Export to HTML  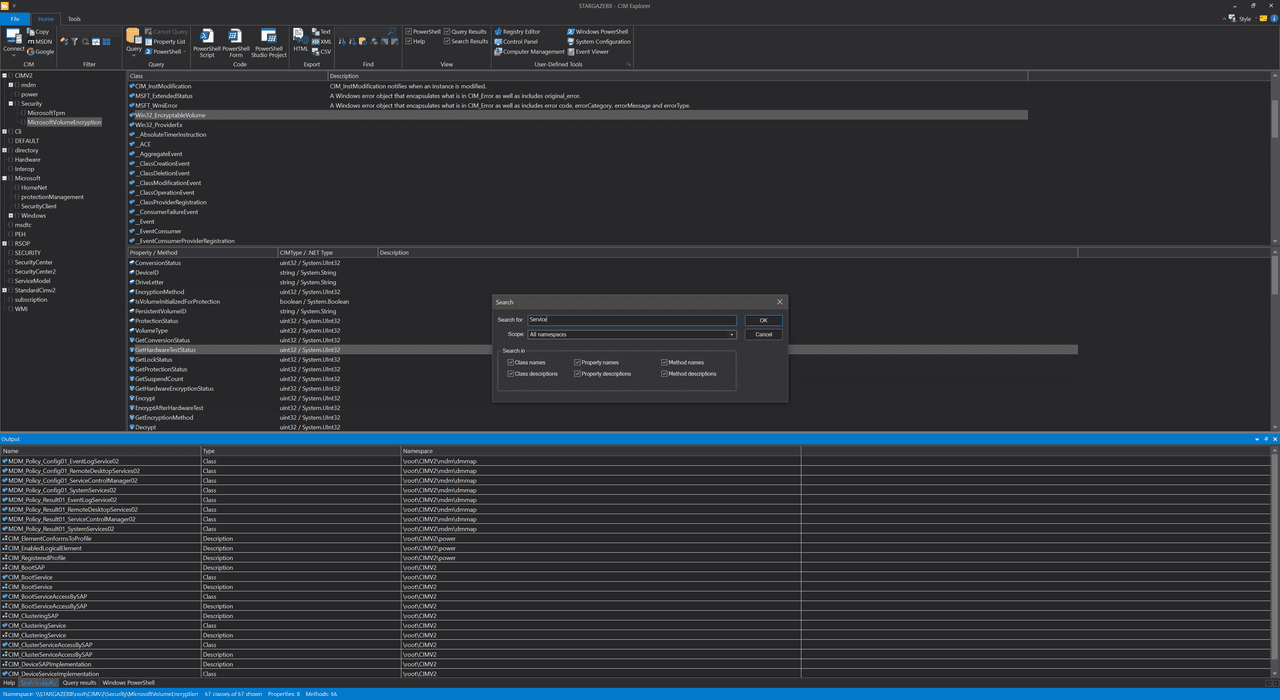[301, 40]
